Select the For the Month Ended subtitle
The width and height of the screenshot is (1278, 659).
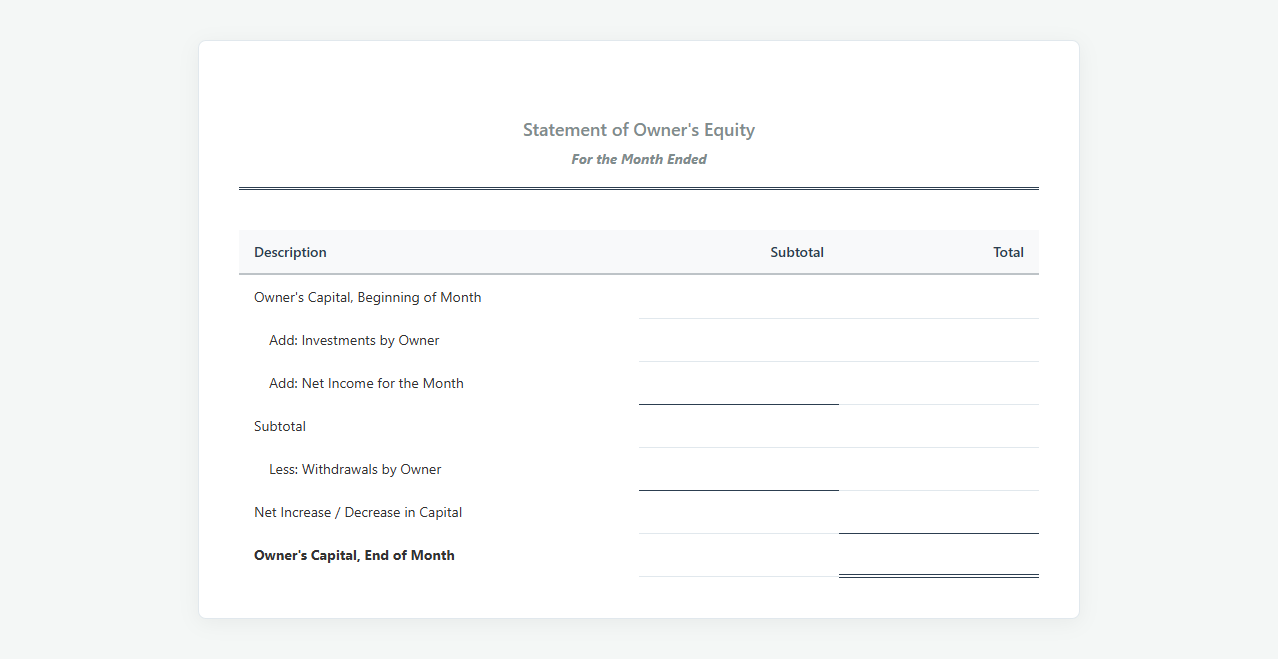tap(638, 159)
